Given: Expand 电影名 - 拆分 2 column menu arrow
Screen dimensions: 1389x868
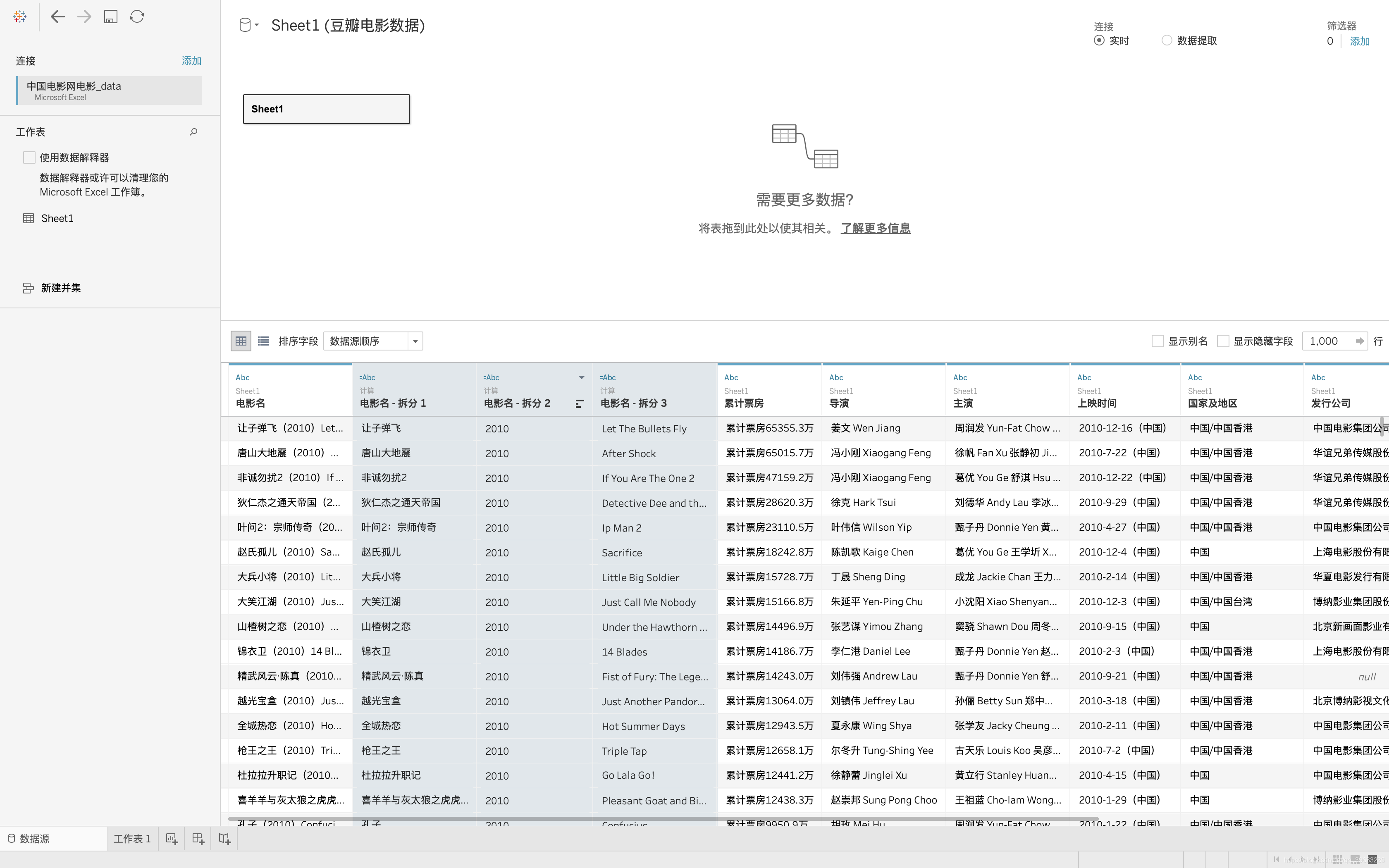Looking at the screenshot, I should pyautogui.click(x=581, y=377).
